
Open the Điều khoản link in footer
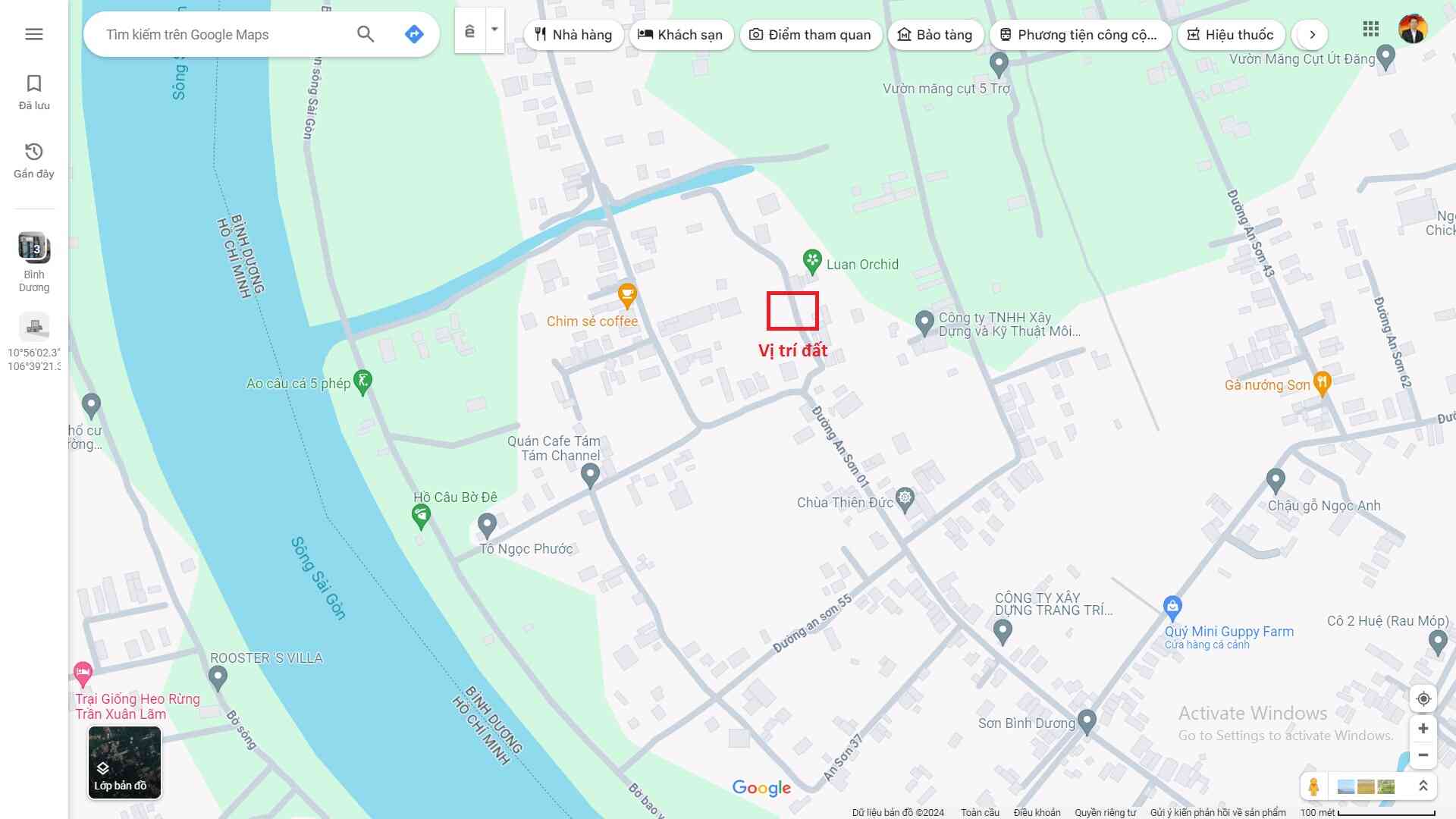[1037, 812]
